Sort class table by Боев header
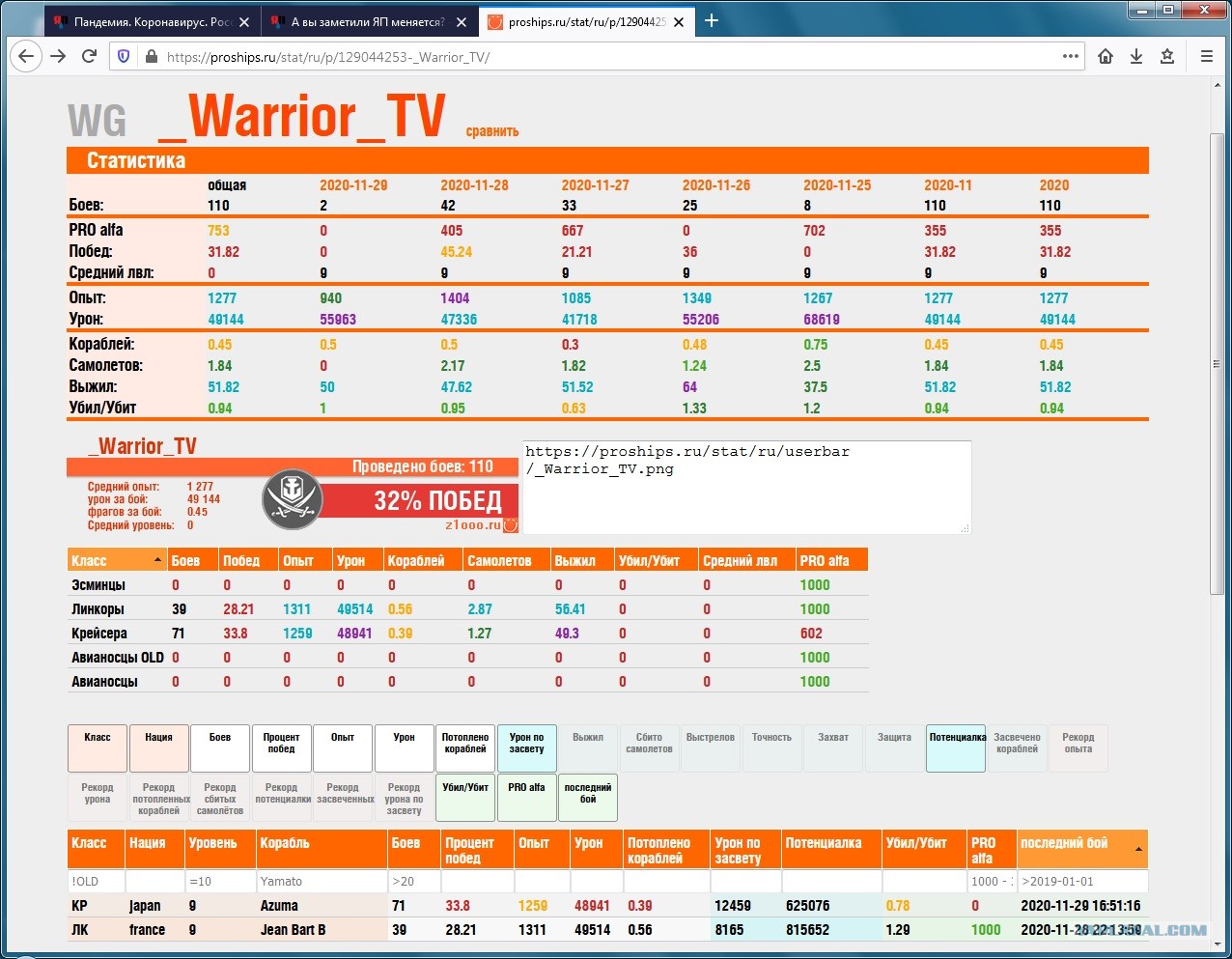The width and height of the screenshot is (1232, 959). tap(193, 560)
